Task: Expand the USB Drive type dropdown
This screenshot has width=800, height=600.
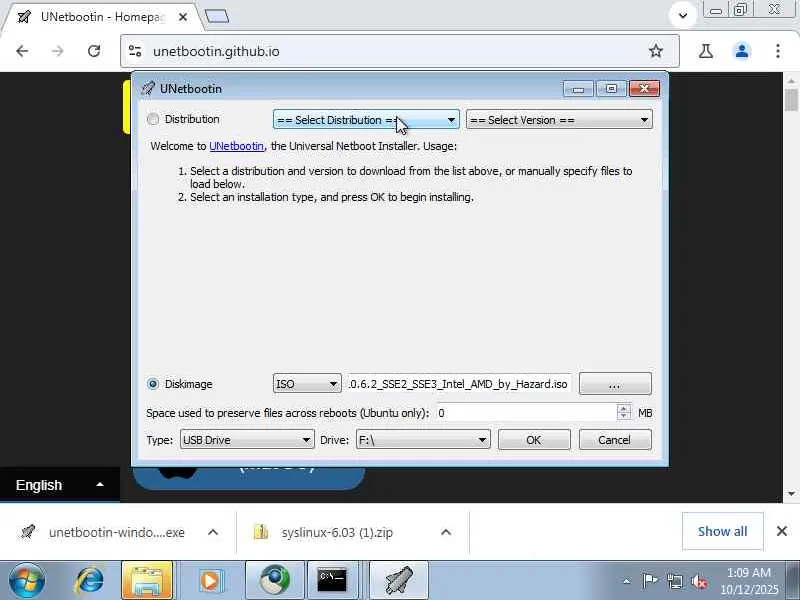Action: pos(247,440)
